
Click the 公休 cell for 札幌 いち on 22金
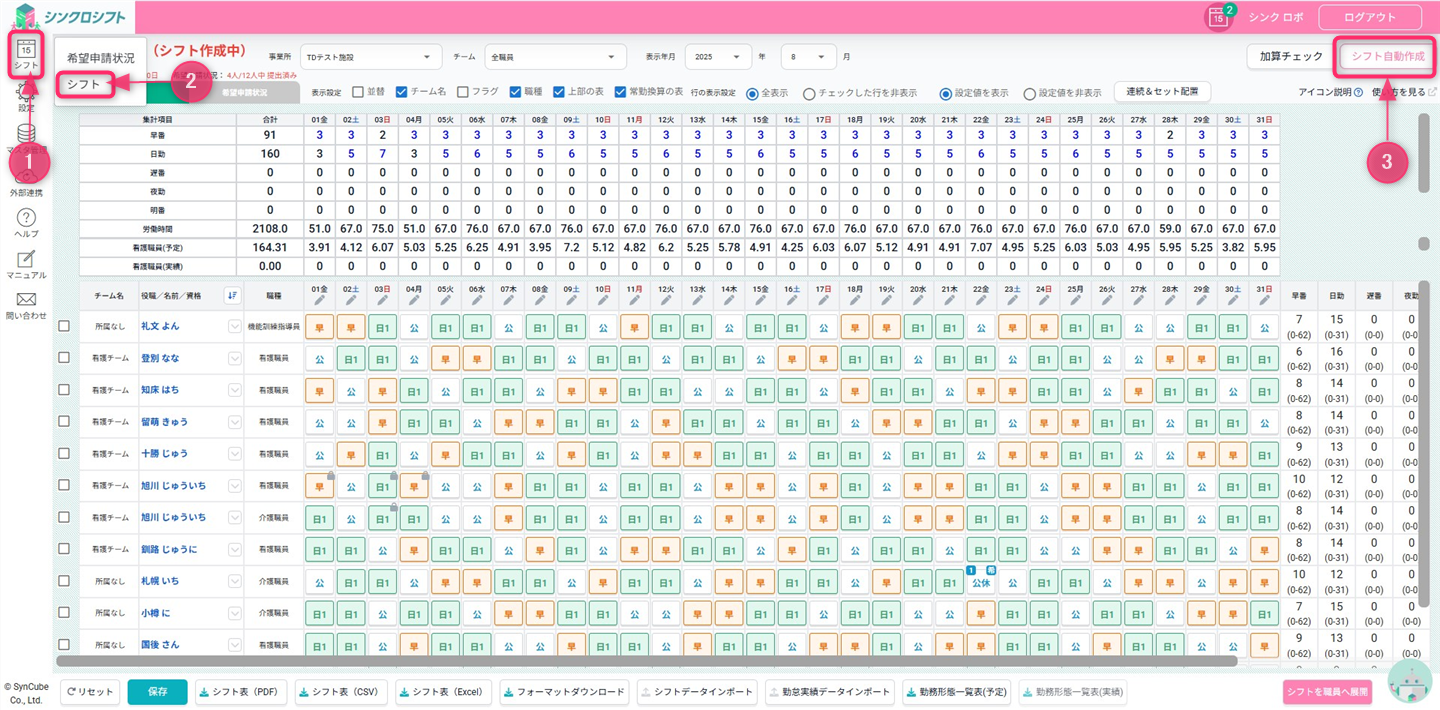coord(980,581)
